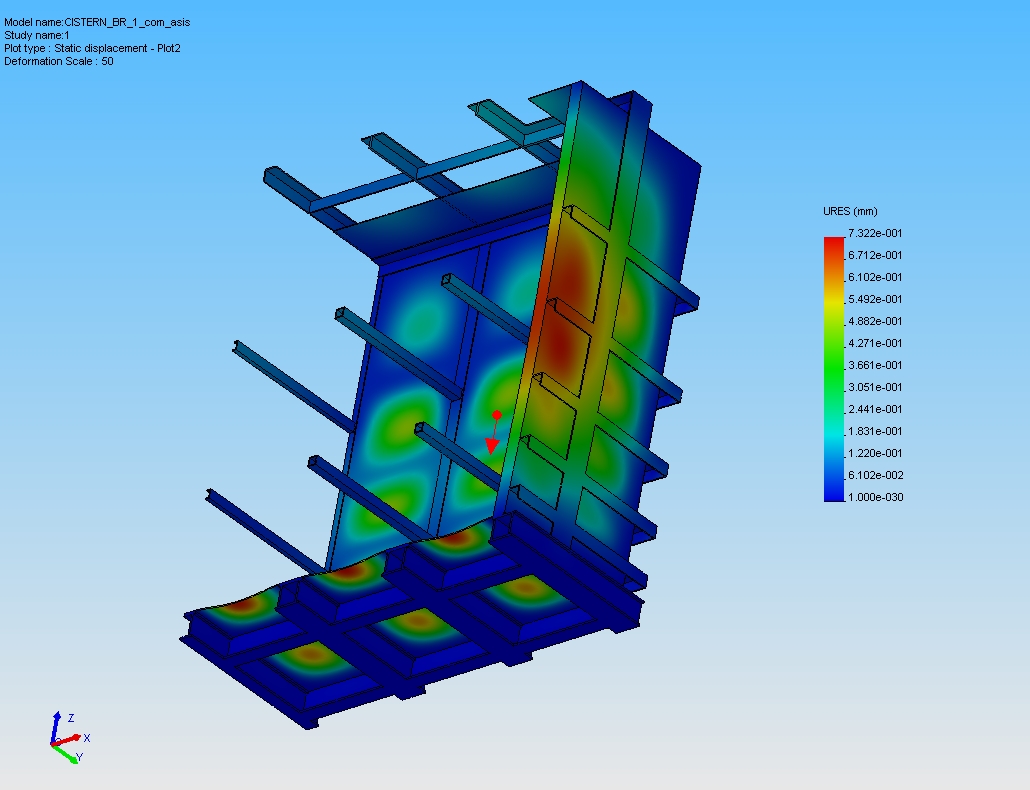Click the legend minimum value 1.000e-030
The image size is (1030, 790).
(x=875, y=497)
